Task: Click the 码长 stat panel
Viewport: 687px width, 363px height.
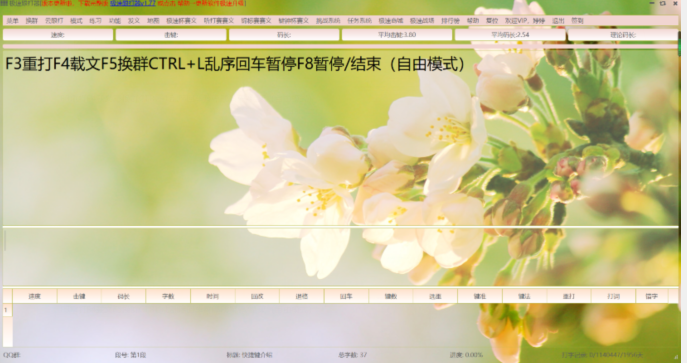Action: point(284,35)
